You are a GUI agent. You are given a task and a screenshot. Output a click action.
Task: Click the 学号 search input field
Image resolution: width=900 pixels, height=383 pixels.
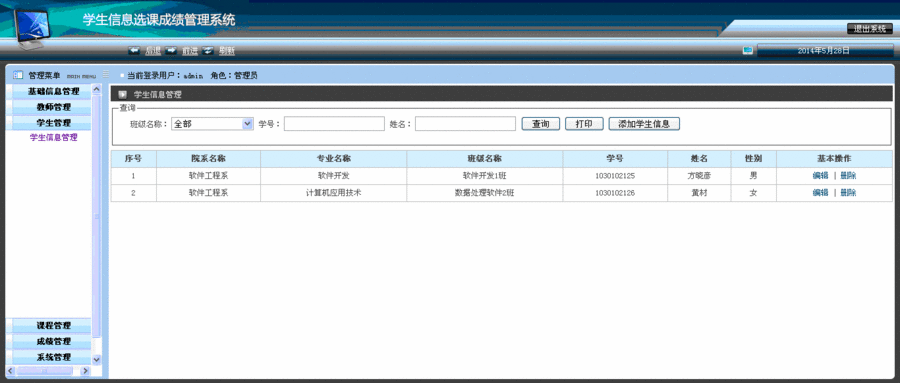click(x=334, y=123)
